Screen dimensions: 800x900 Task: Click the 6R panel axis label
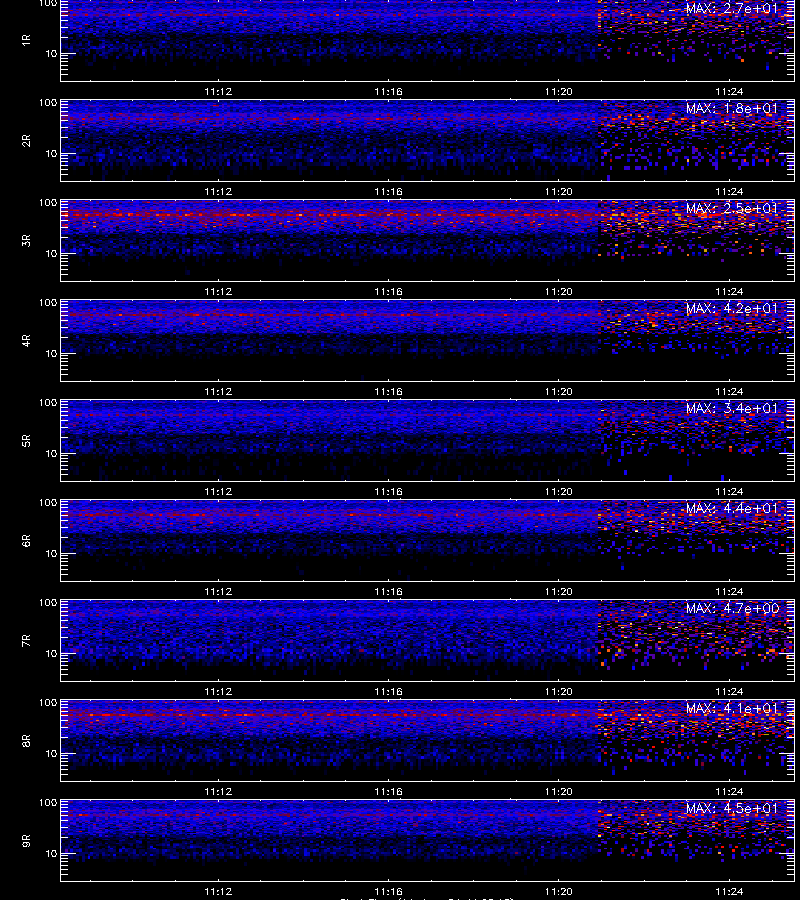(26, 541)
